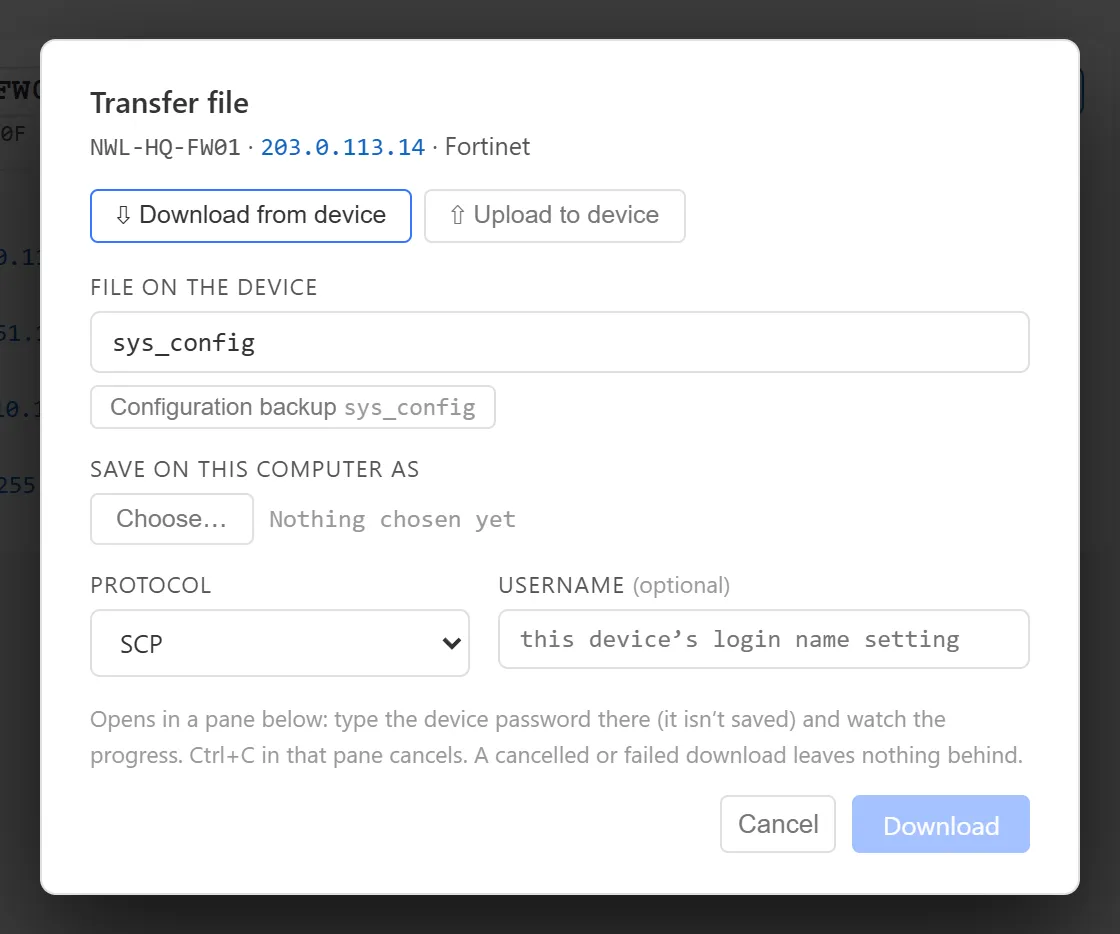Click the Fortinet vendor label
The height and width of the screenshot is (934, 1120).
pos(487,147)
